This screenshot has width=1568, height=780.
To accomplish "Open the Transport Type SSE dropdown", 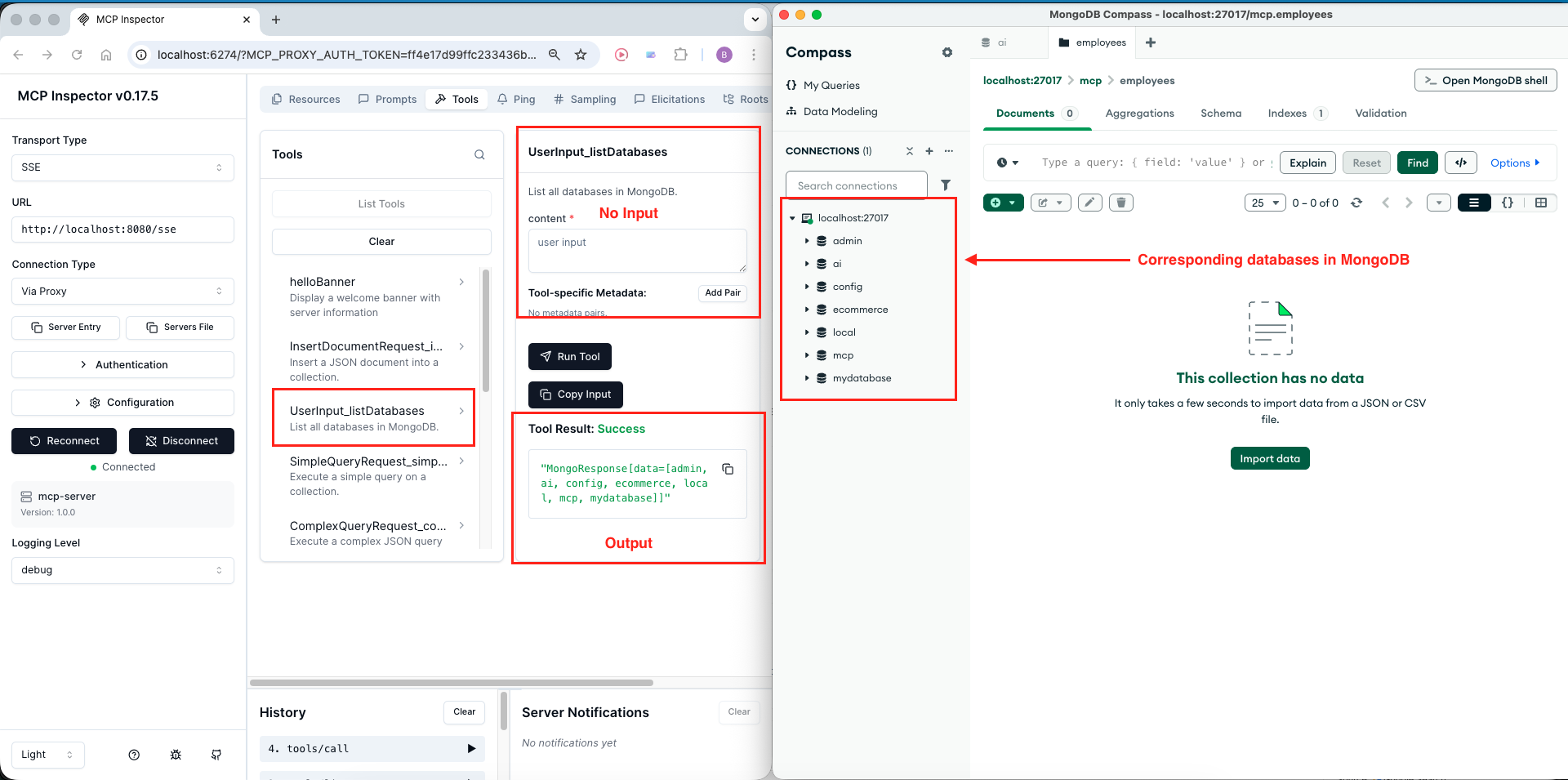I will (122, 167).
